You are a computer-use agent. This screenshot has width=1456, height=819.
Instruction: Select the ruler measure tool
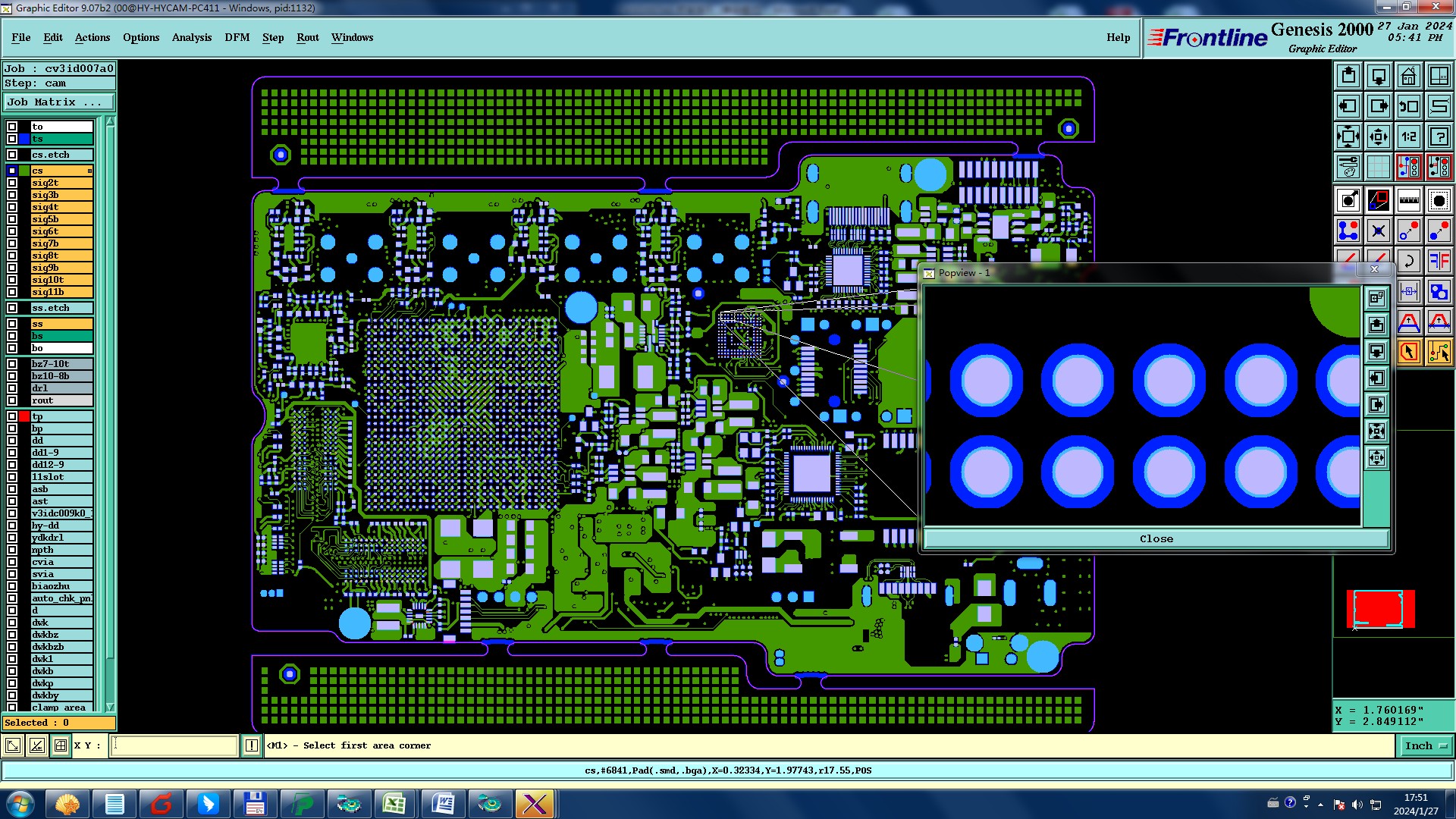click(1408, 200)
